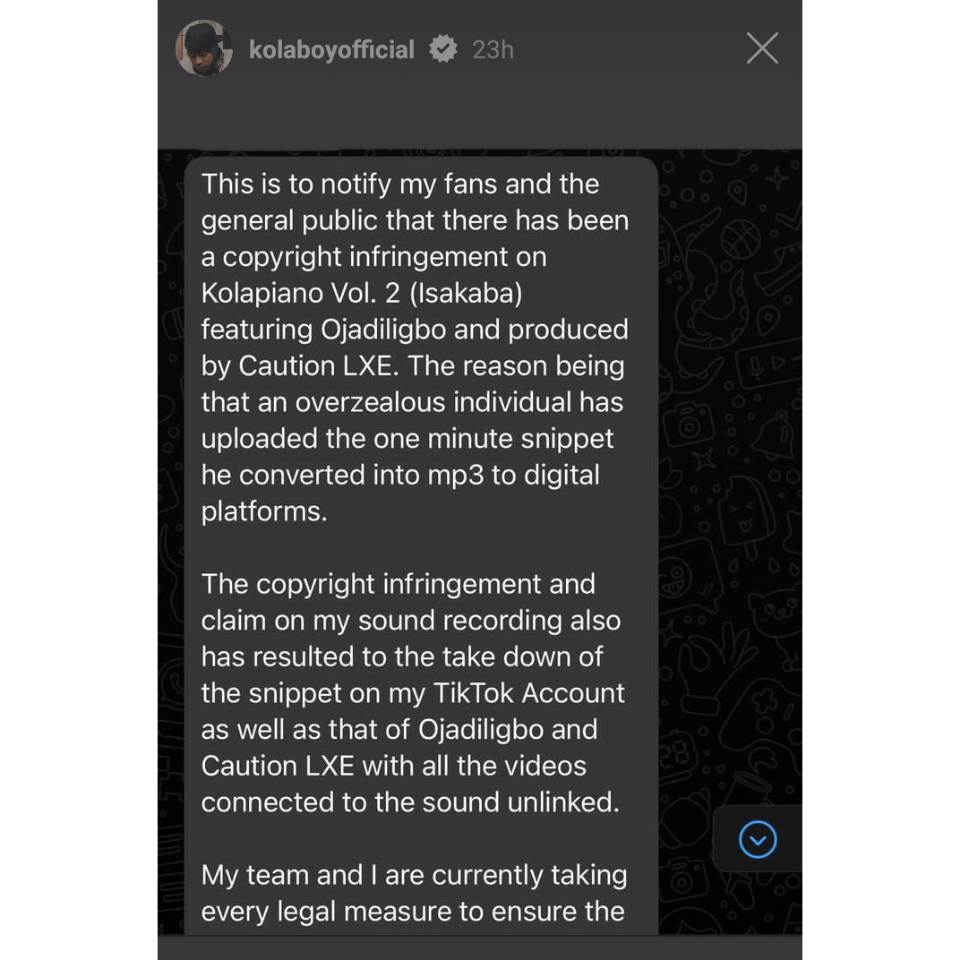Click the "My team and I" paragraph
Viewport: 960px width, 960px height.
click(290, 875)
